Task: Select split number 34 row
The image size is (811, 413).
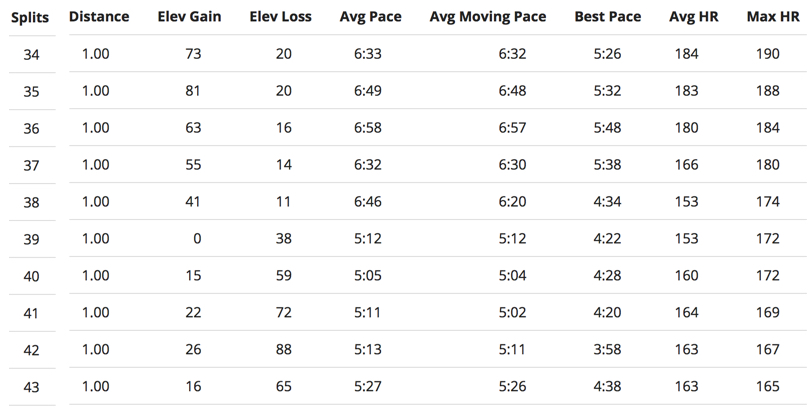Action: (31, 55)
